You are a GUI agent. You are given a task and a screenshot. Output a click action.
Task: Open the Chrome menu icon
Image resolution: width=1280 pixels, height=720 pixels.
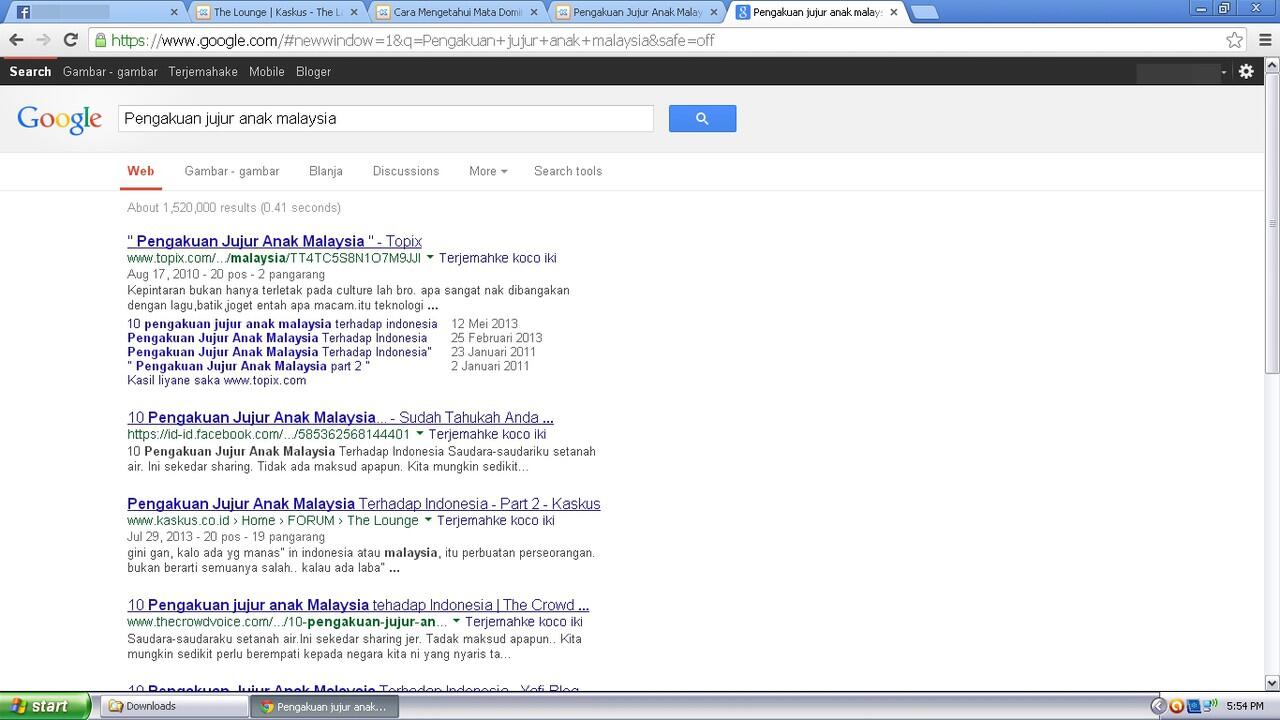pos(1265,40)
